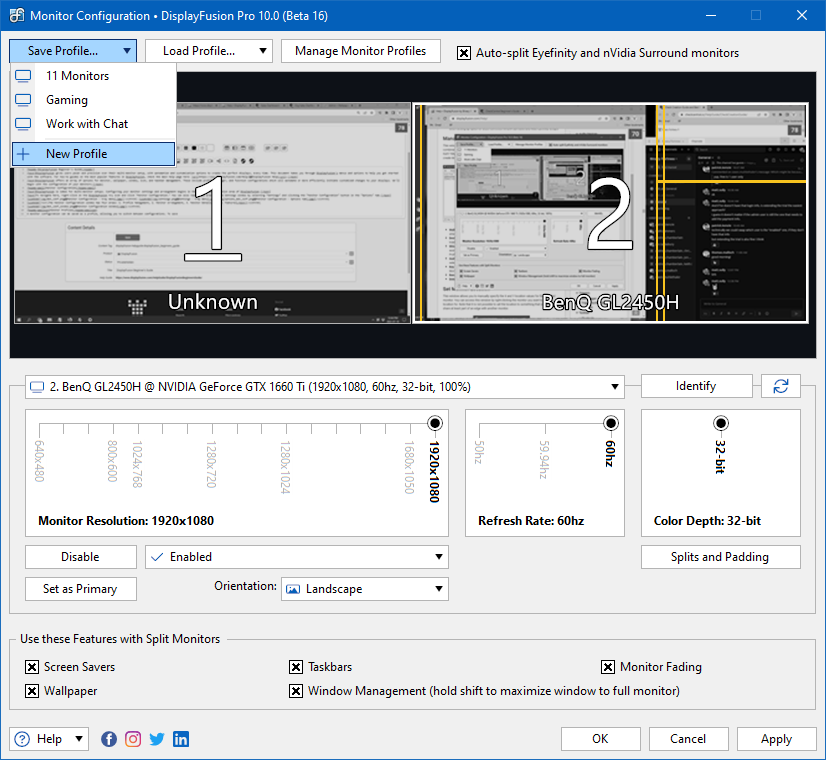Image resolution: width=826 pixels, height=760 pixels.
Task: Click the 1280x720 resolution label
Action: pyautogui.click(x=211, y=464)
